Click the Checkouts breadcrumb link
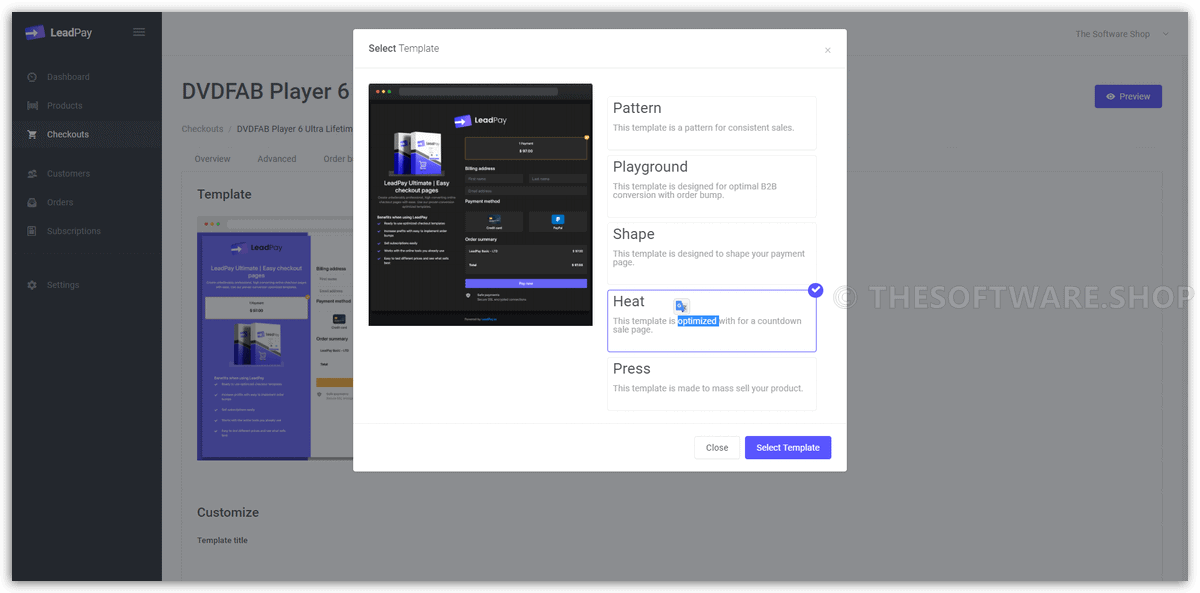This screenshot has height=593, width=1200. tap(202, 129)
